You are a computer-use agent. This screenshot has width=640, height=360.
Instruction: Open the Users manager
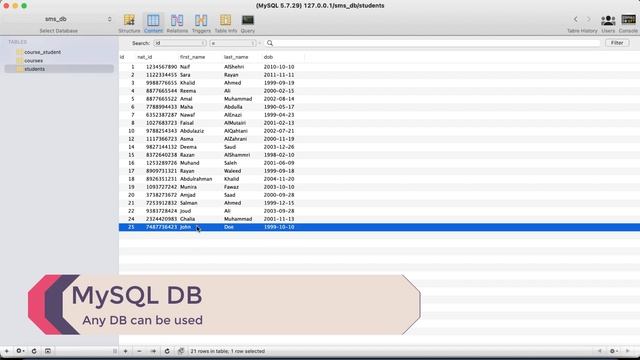point(608,23)
